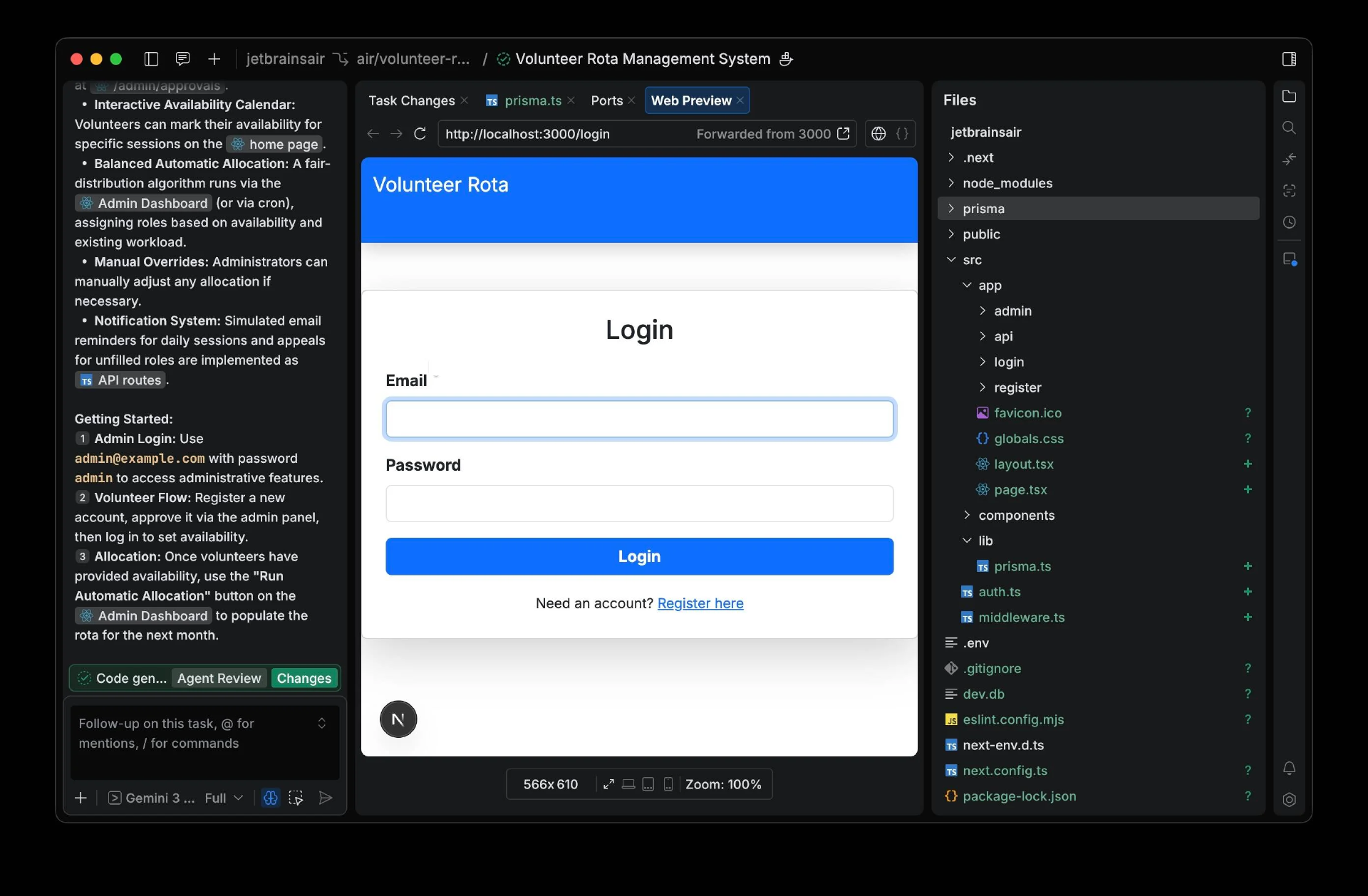Toggle the left sidebar panel

(151, 59)
